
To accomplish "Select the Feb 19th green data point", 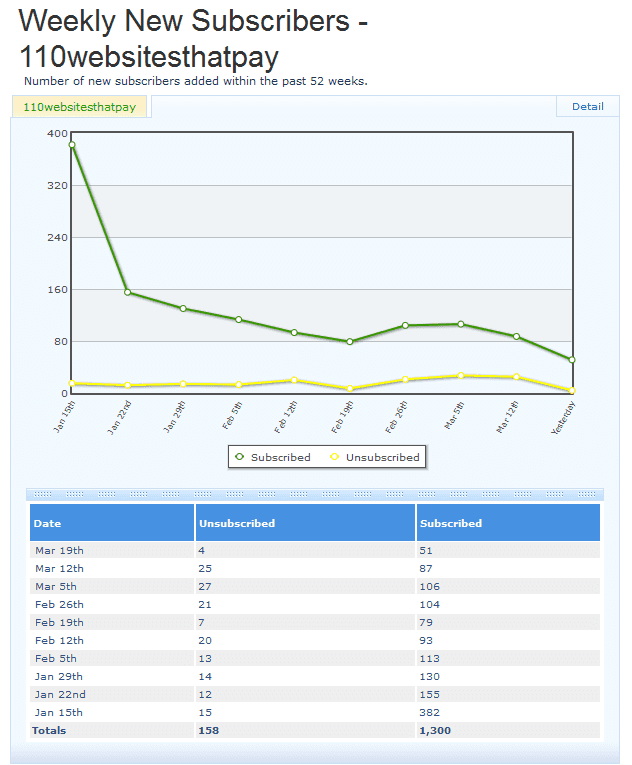I will (x=350, y=342).
